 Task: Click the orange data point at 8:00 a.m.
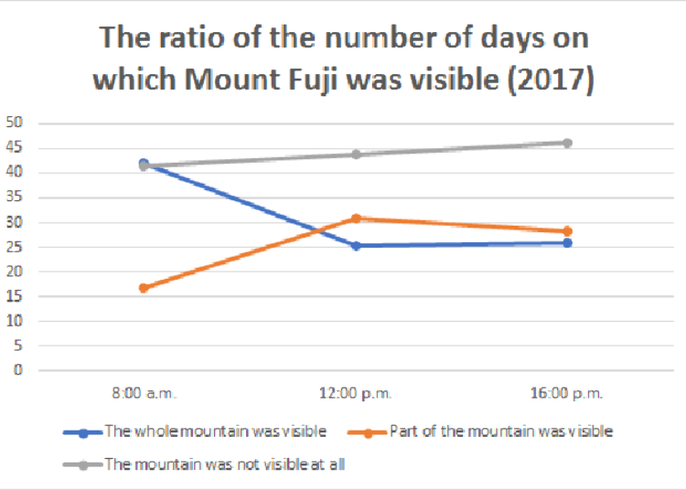pyautogui.click(x=144, y=288)
